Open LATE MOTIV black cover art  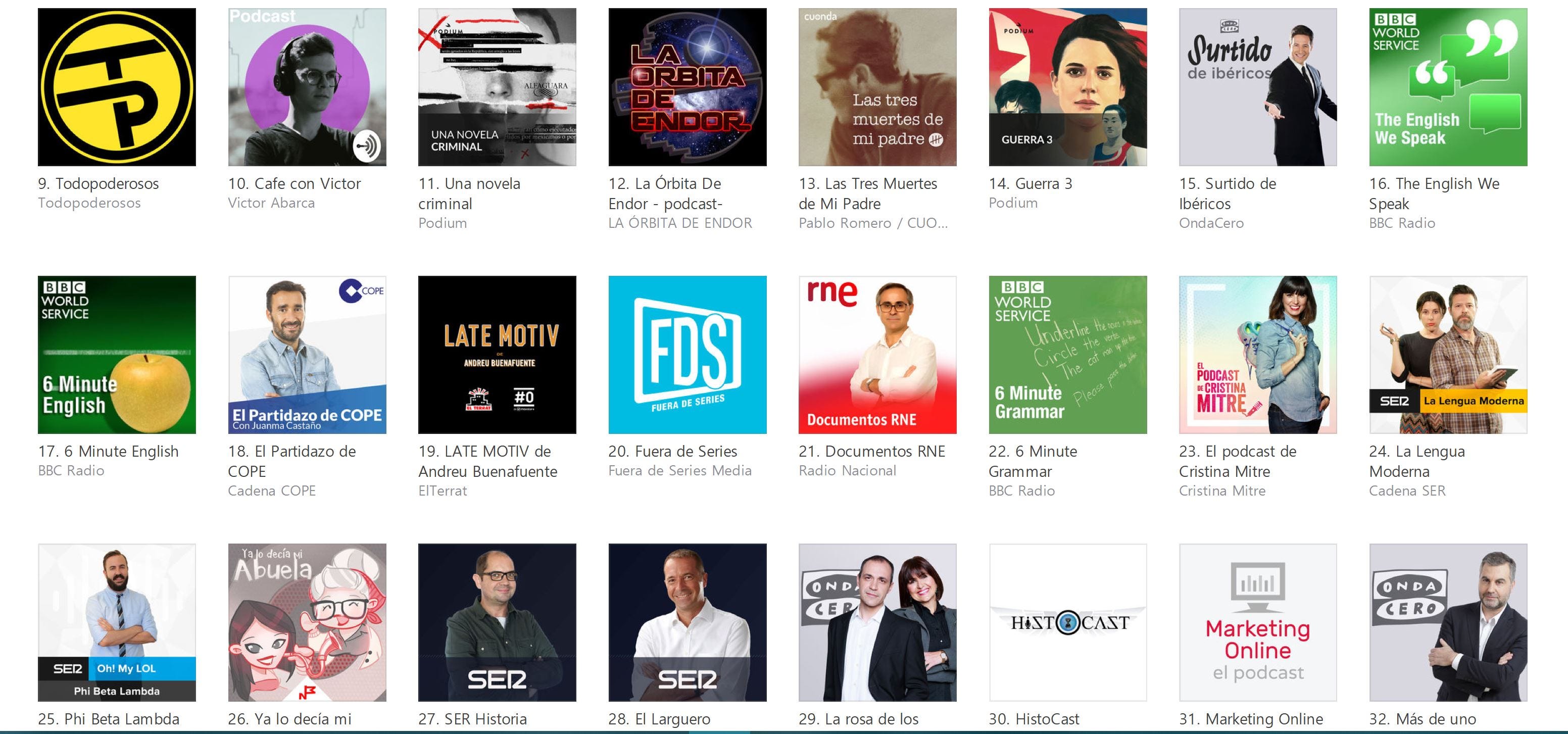pos(497,355)
